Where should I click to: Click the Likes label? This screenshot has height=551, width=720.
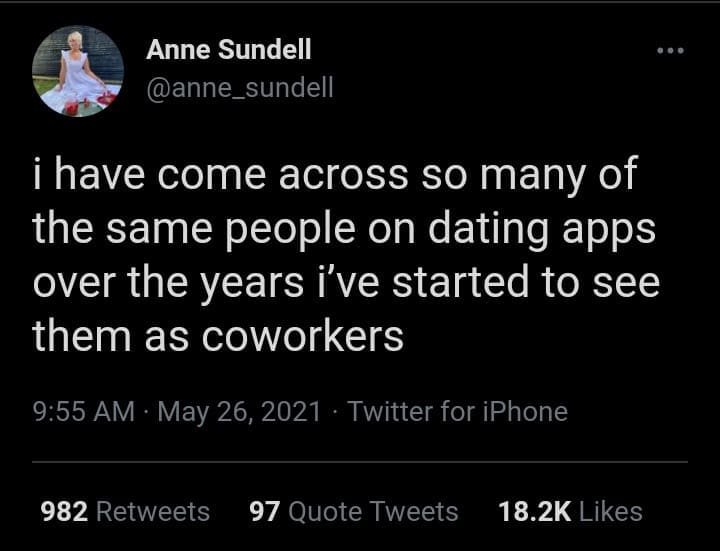coord(610,511)
